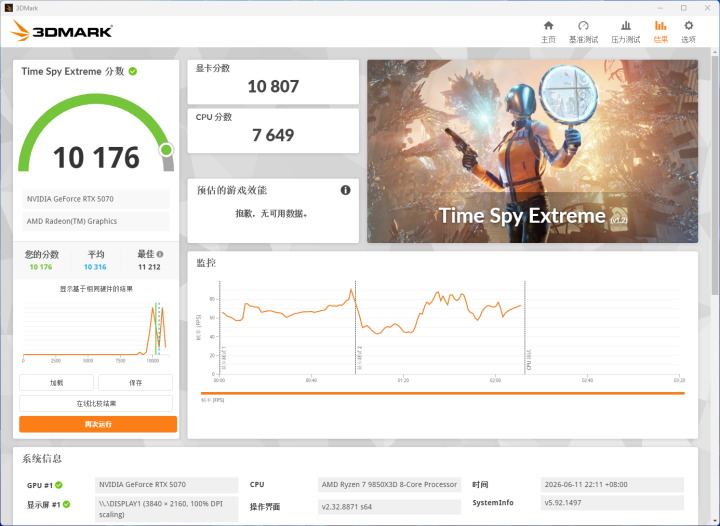Open the 选项 settings gear icon
This screenshot has width=720, height=526.
tap(688, 26)
